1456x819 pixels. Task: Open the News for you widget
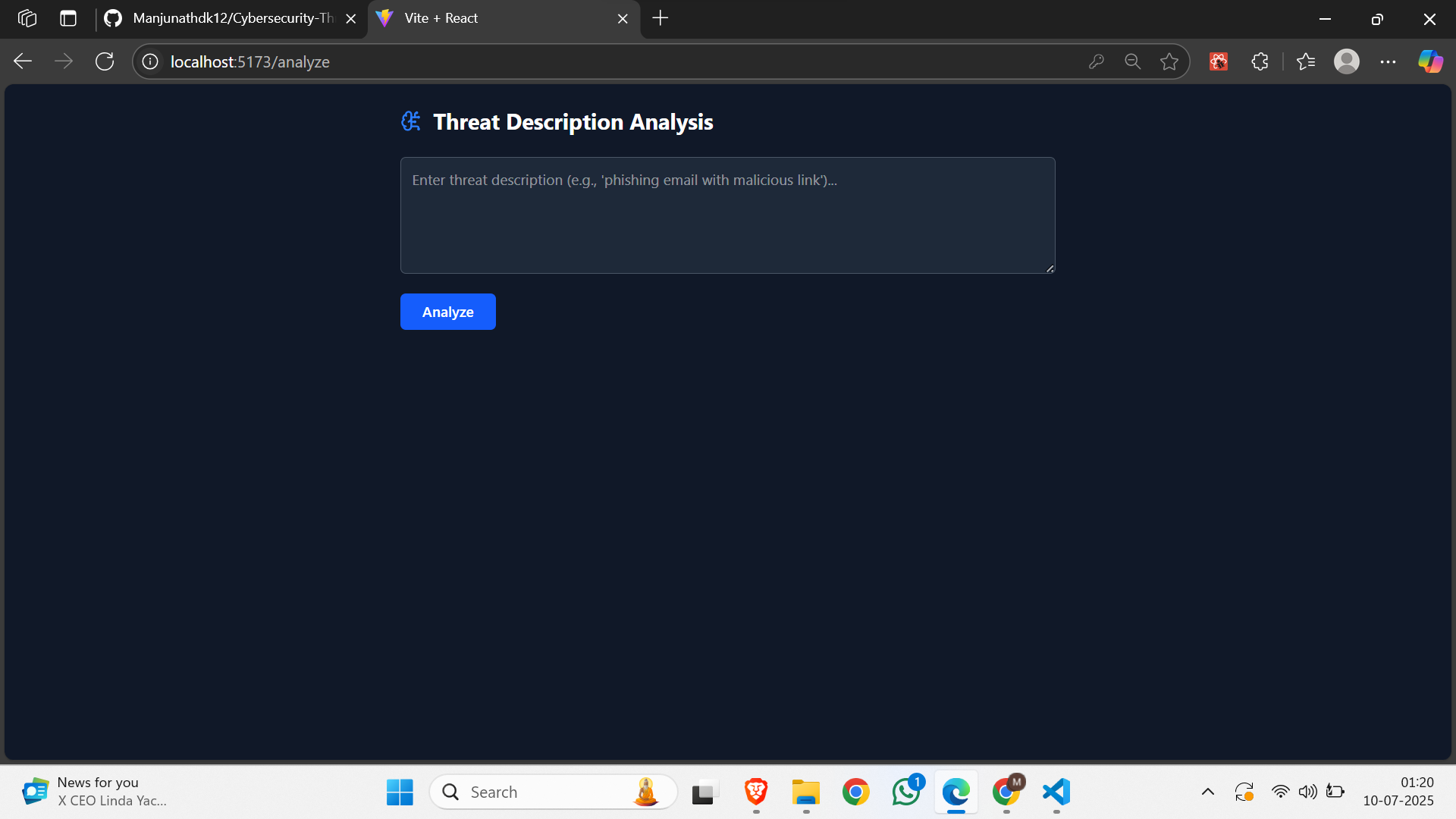coord(95,792)
